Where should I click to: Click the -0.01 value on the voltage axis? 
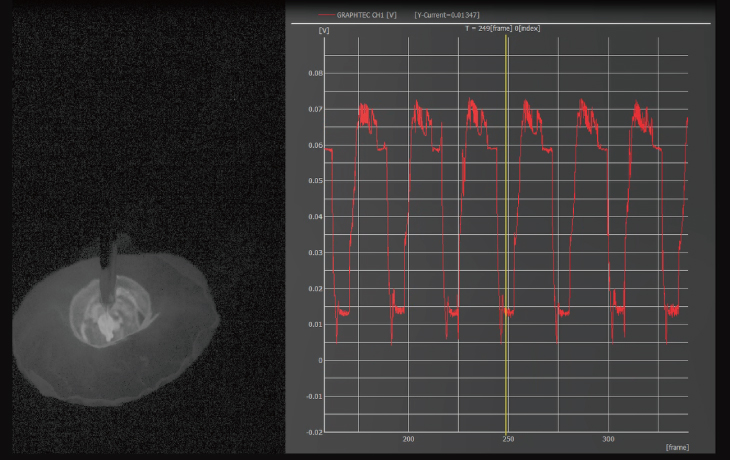(x=315, y=396)
